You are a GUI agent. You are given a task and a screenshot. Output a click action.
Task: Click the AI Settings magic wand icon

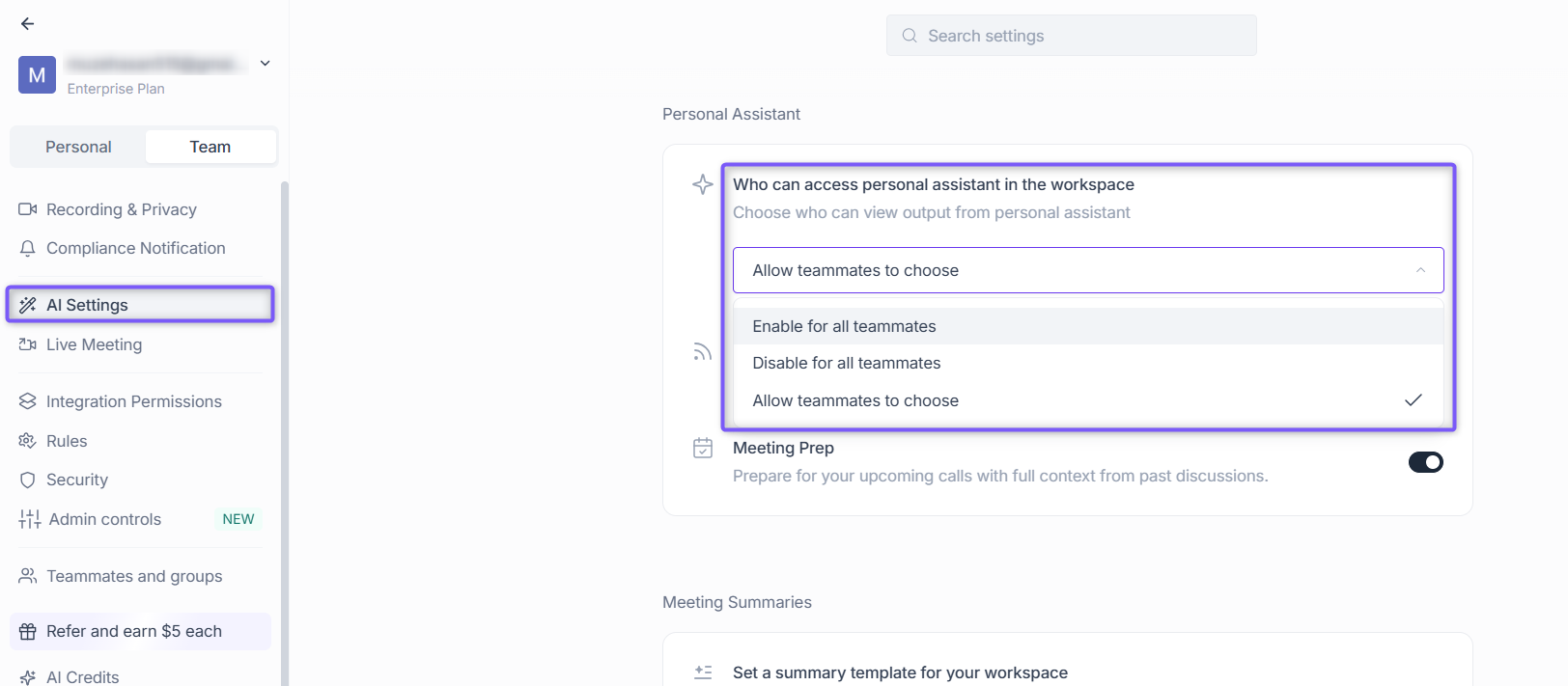click(28, 305)
